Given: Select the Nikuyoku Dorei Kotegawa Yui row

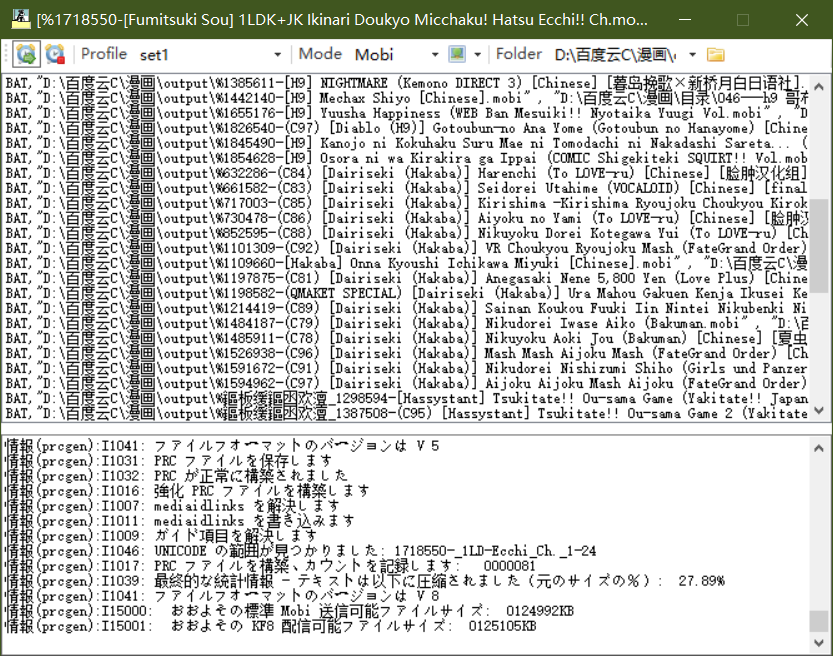Looking at the screenshot, I should click(406, 233).
